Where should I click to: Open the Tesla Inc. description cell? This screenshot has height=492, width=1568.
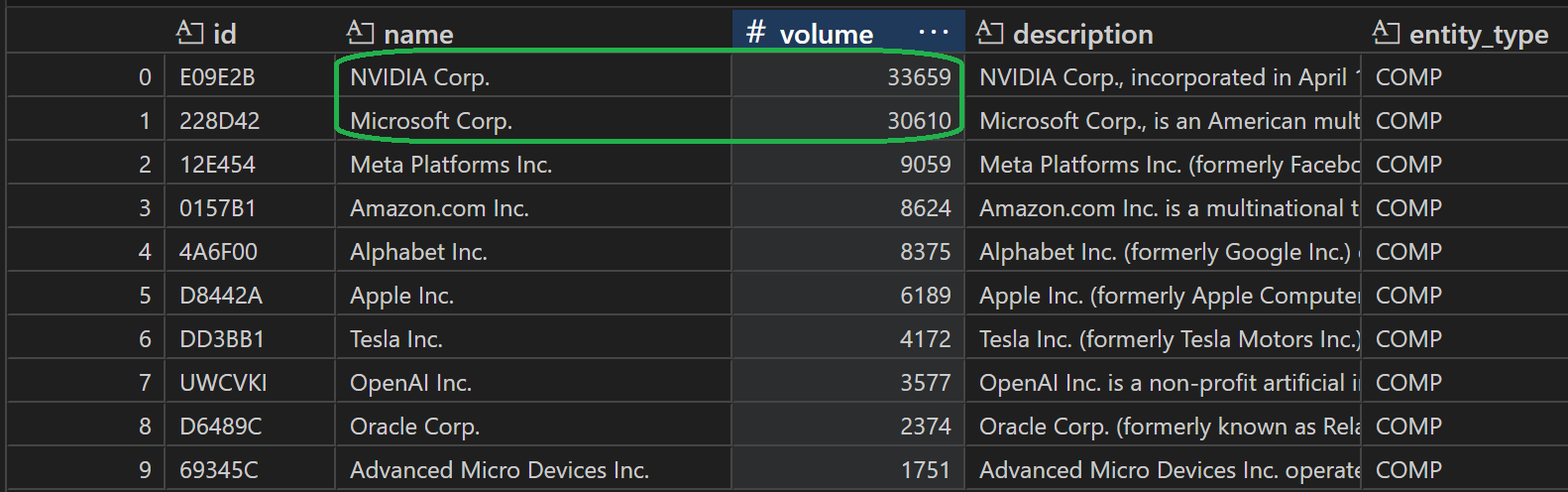(1163, 339)
